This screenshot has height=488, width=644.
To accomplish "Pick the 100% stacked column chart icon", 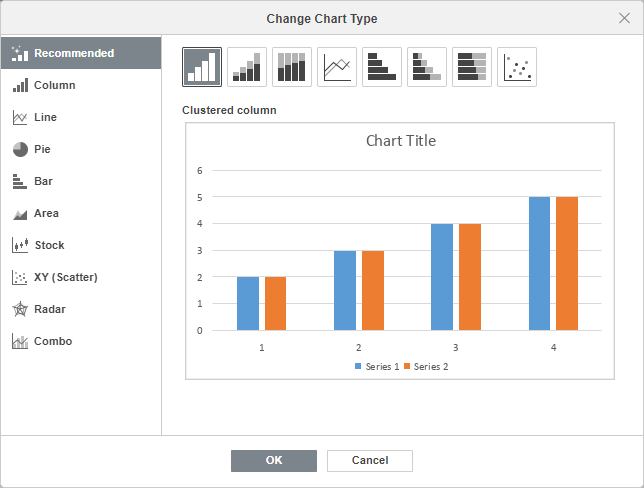I will tap(292, 67).
